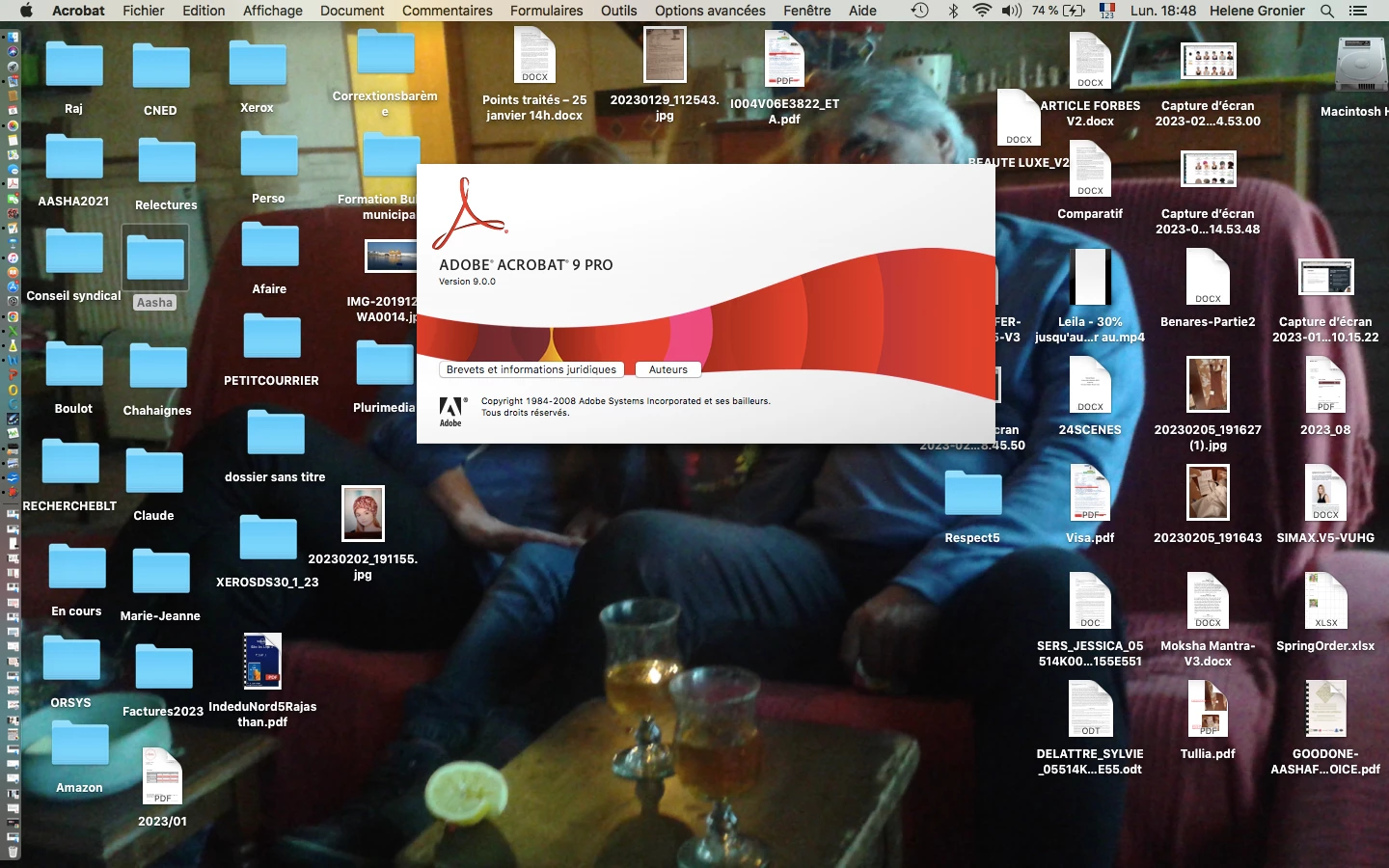Open the Afaire folder
1389x868 pixels.
(270, 245)
